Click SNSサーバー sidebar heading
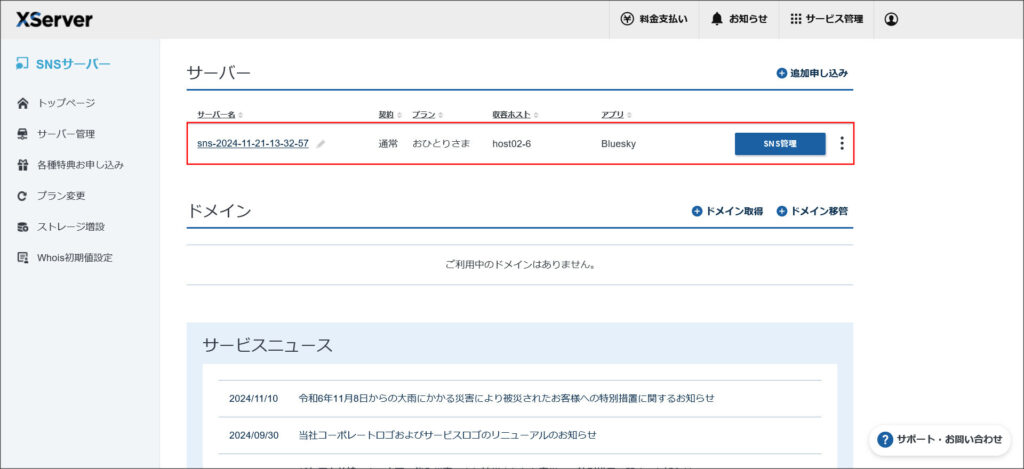The image size is (1024, 469). coord(63,63)
